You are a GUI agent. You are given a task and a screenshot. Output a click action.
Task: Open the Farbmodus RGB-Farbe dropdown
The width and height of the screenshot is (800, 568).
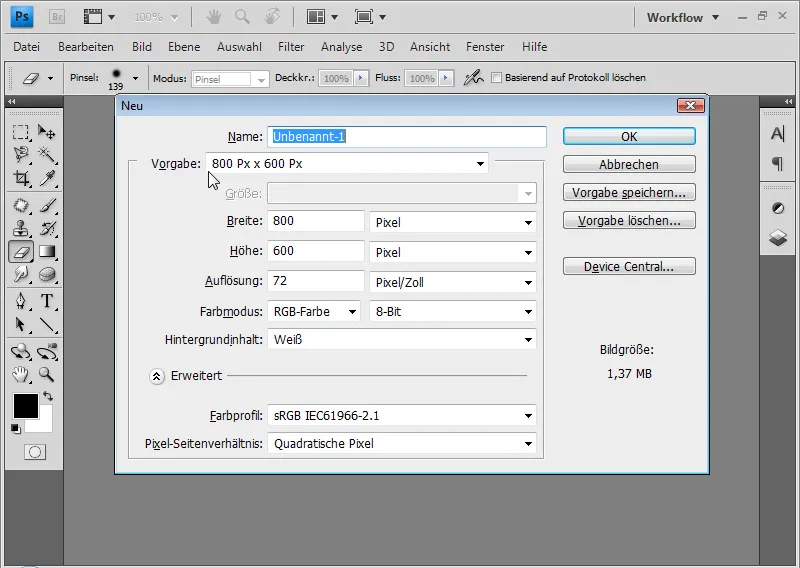pyautogui.click(x=314, y=311)
